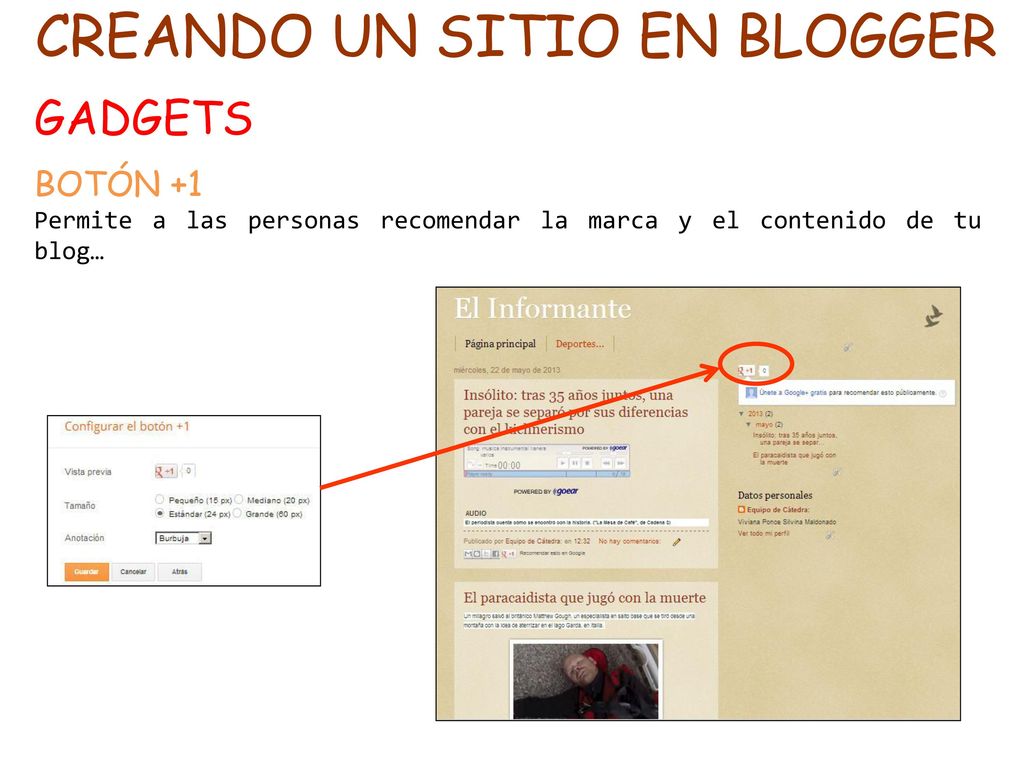Click the No hay comentarios link
The image size is (1024, 768).
[x=630, y=541]
